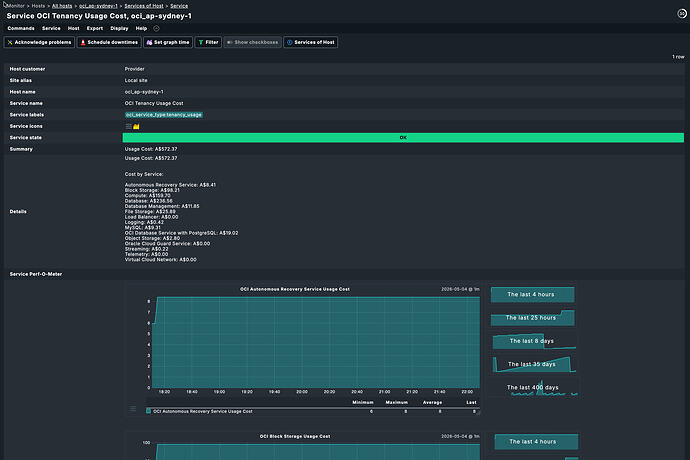Select 'The last 25 hours' graph thumbnail

(x=532, y=318)
